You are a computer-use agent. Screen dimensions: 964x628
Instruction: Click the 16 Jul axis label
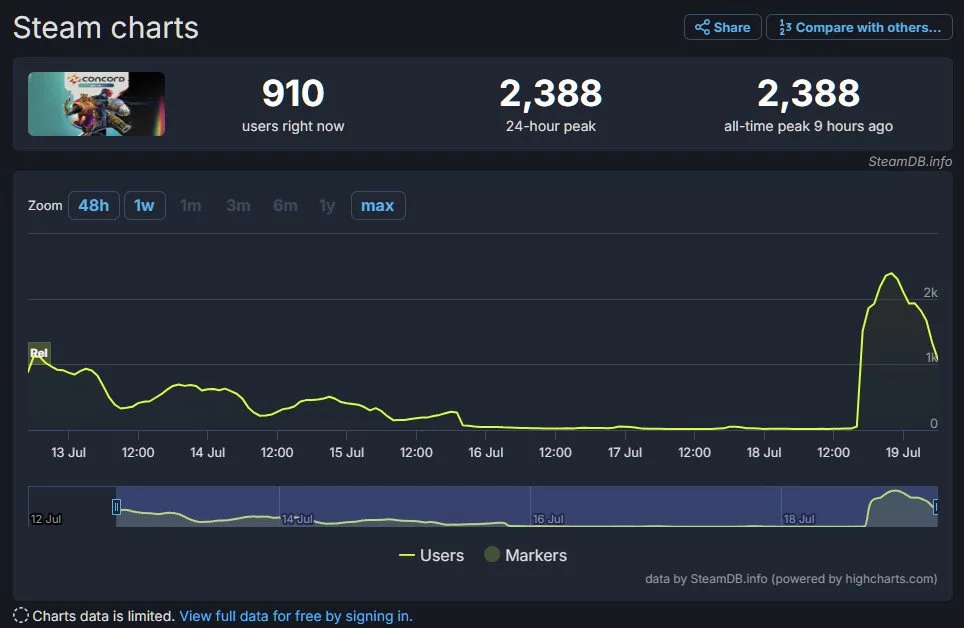(486, 452)
